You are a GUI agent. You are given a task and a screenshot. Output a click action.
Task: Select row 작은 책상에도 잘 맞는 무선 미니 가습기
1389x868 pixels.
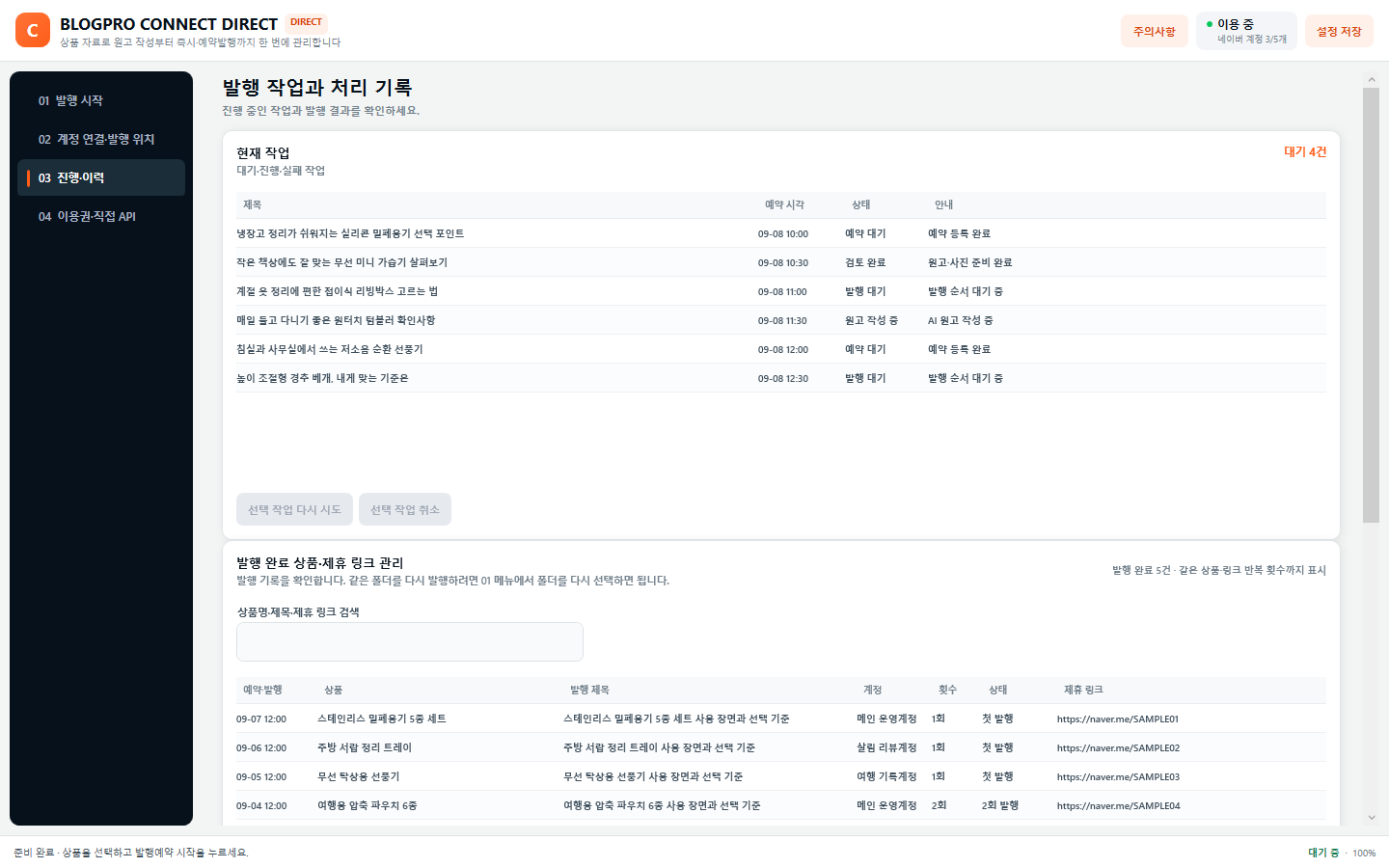coord(781,262)
